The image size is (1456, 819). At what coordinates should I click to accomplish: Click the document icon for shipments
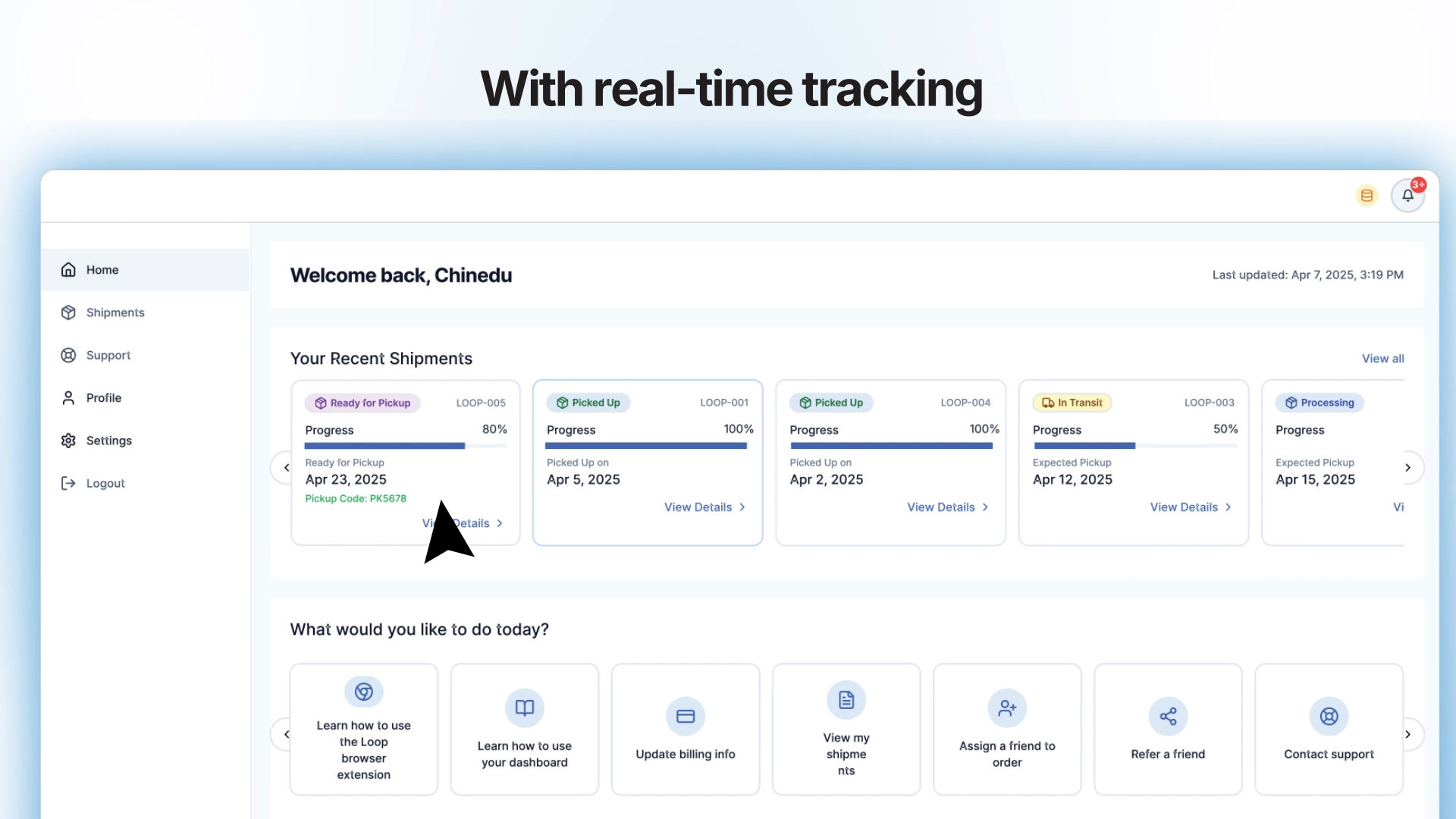pos(846,700)
